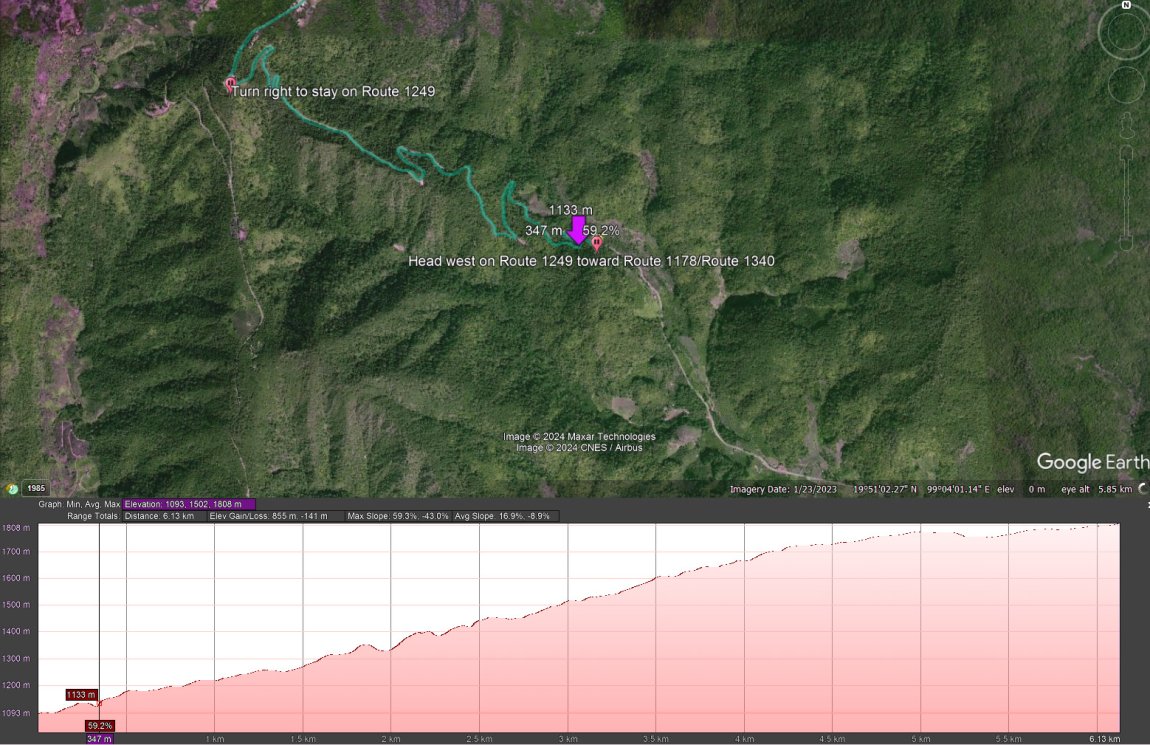The width and height of the screenshot is (1150, 745).
Task: Click the North compass indicator
Action: coord(1125,6)
